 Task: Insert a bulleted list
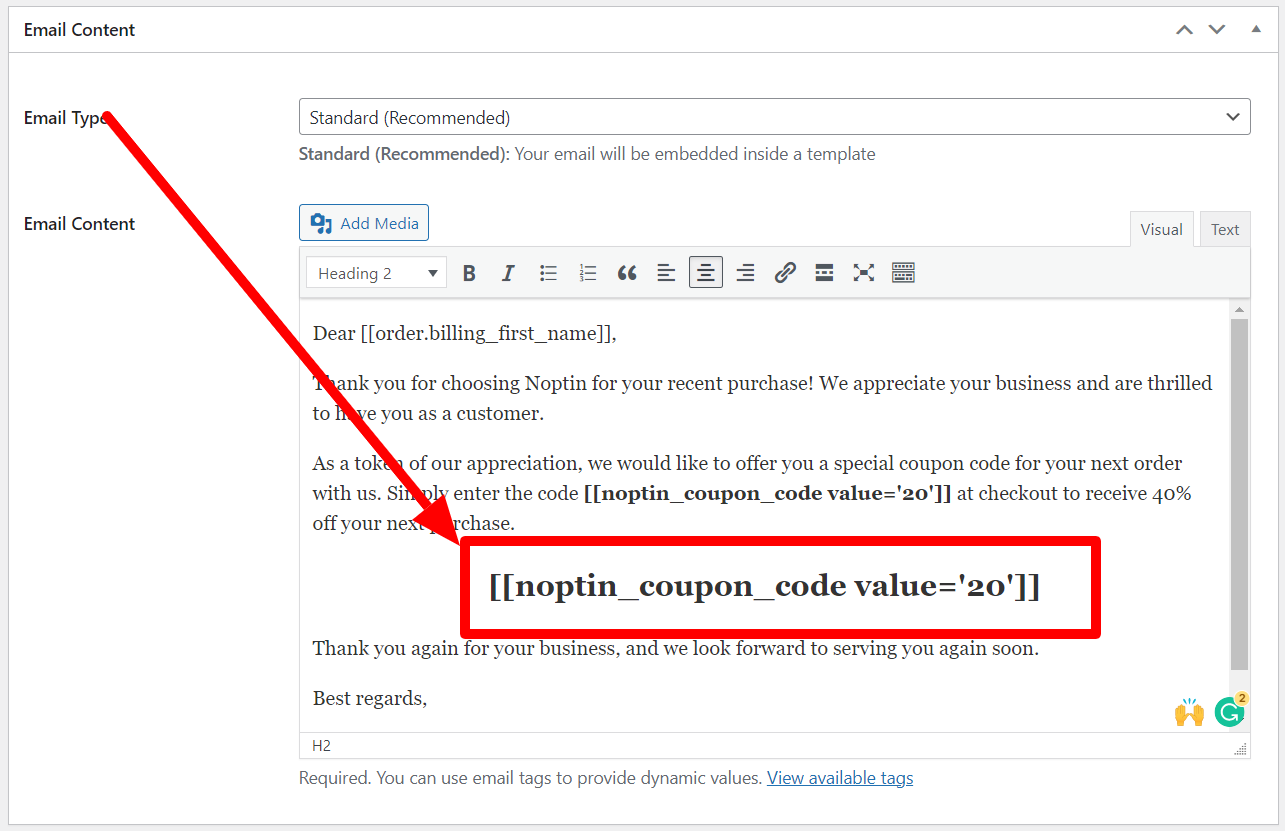[x=548, y=273]
